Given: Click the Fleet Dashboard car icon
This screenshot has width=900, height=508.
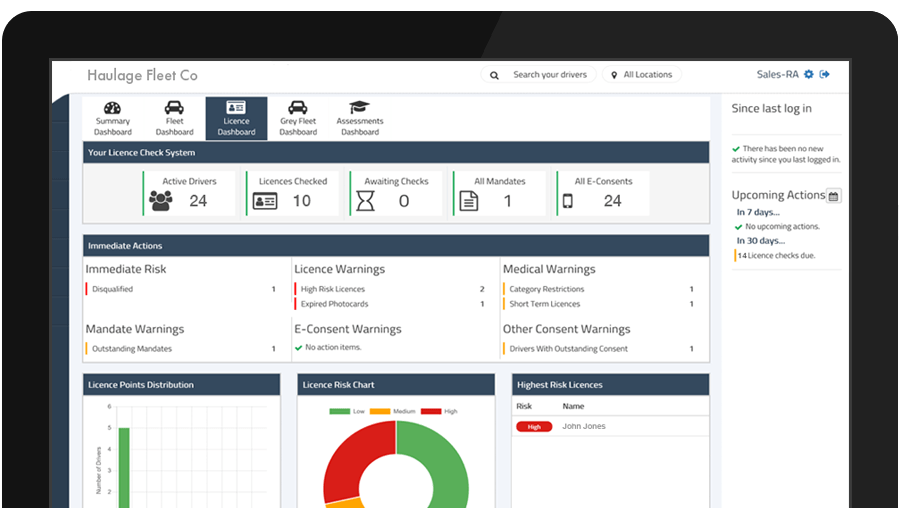Looking at the screenshot, I should [174, 107].
